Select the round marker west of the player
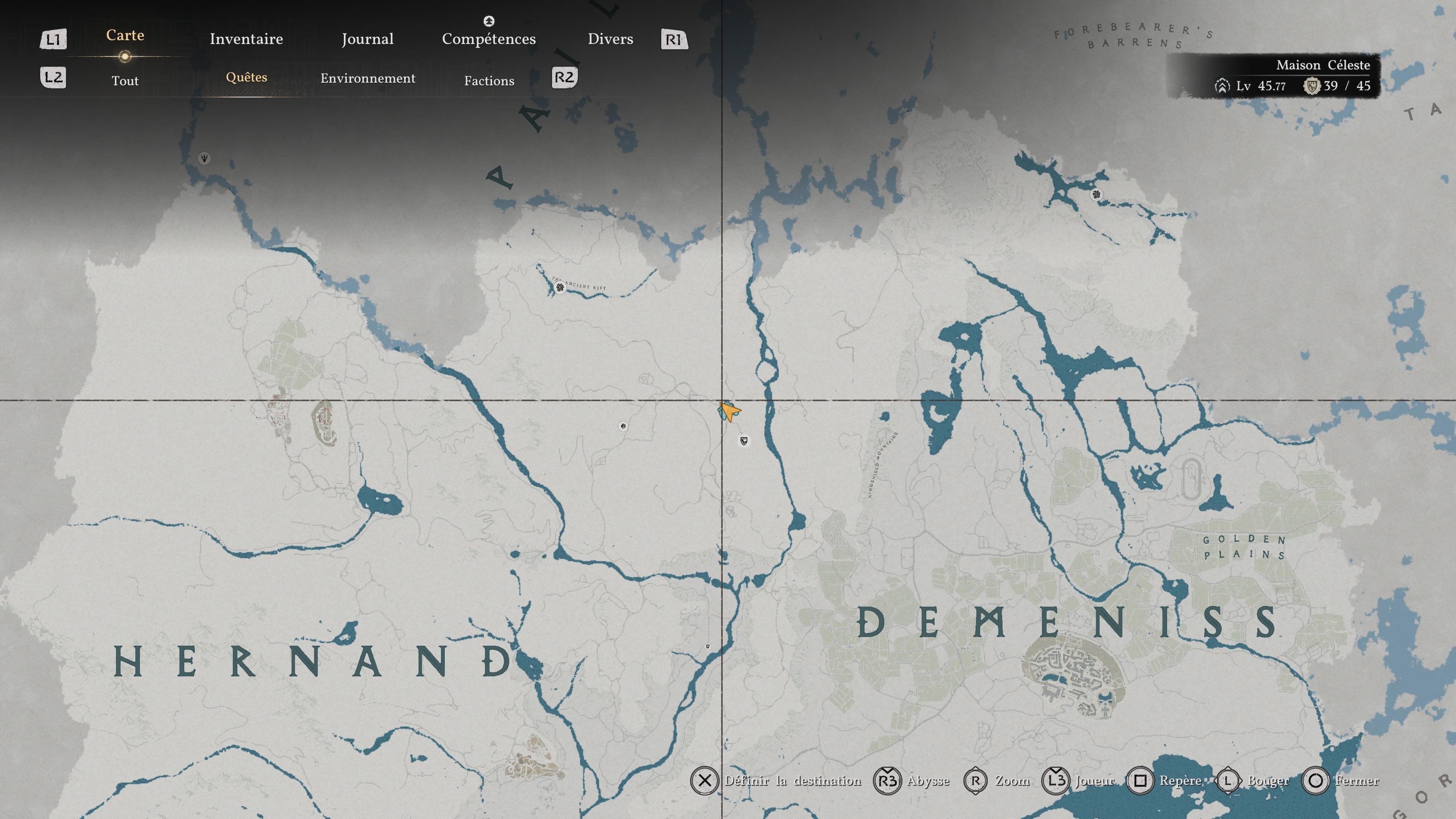 (x=622, y=426)
